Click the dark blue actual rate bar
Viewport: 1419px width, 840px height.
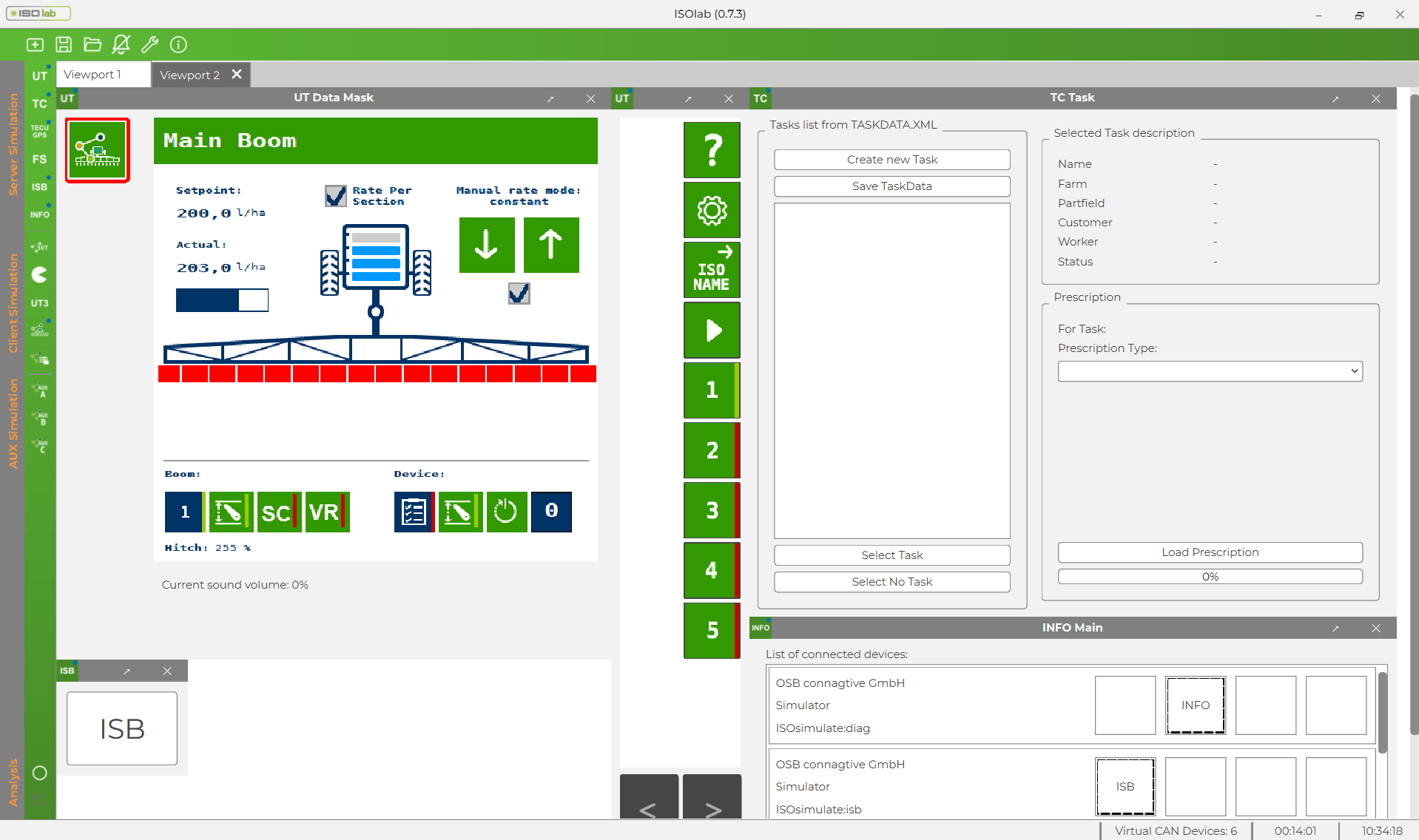point(222,300)
